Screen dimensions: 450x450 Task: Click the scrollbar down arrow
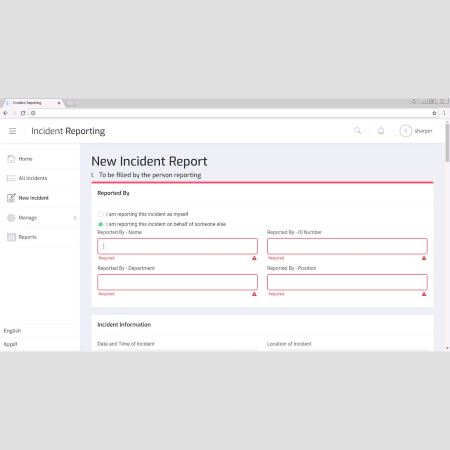click(x=447, y=348)
